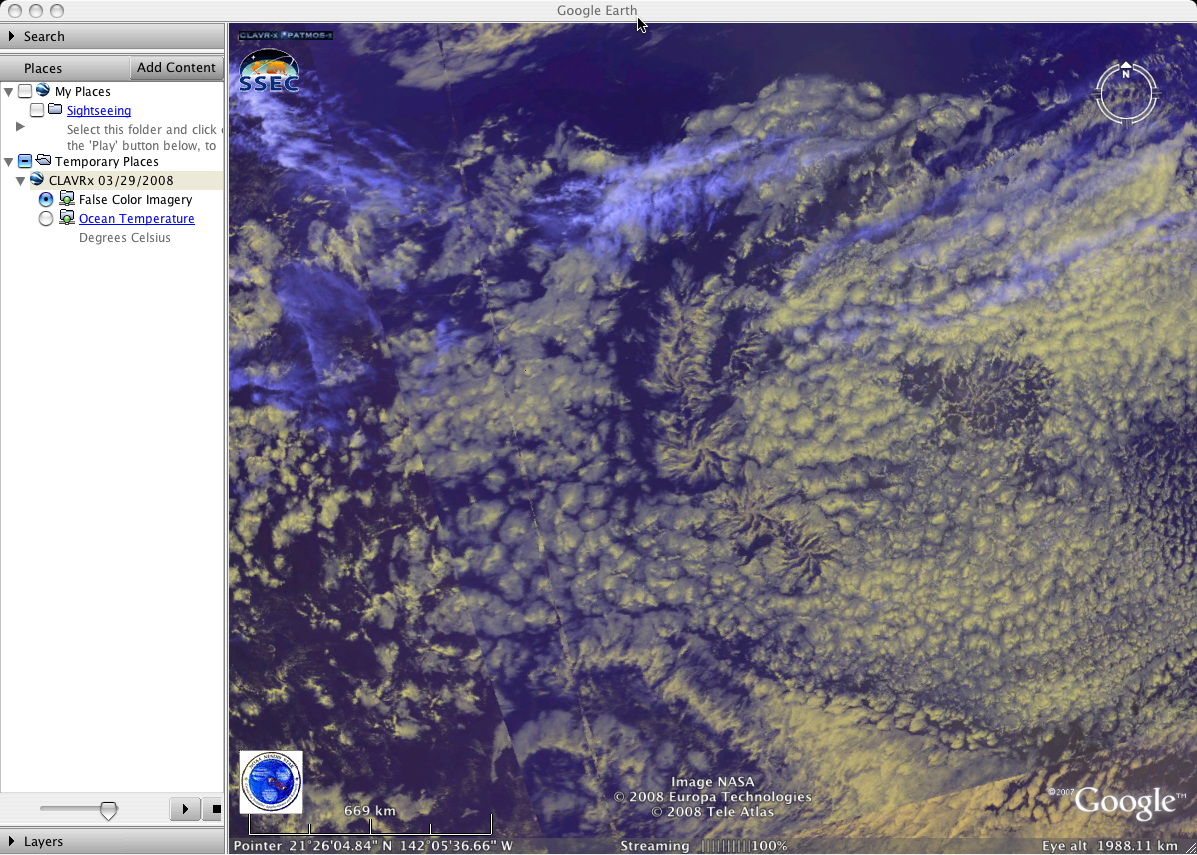This screenshot has width=1197, height=855.
Task: Click the north compass navigation ring
Action: point(1126,93)
